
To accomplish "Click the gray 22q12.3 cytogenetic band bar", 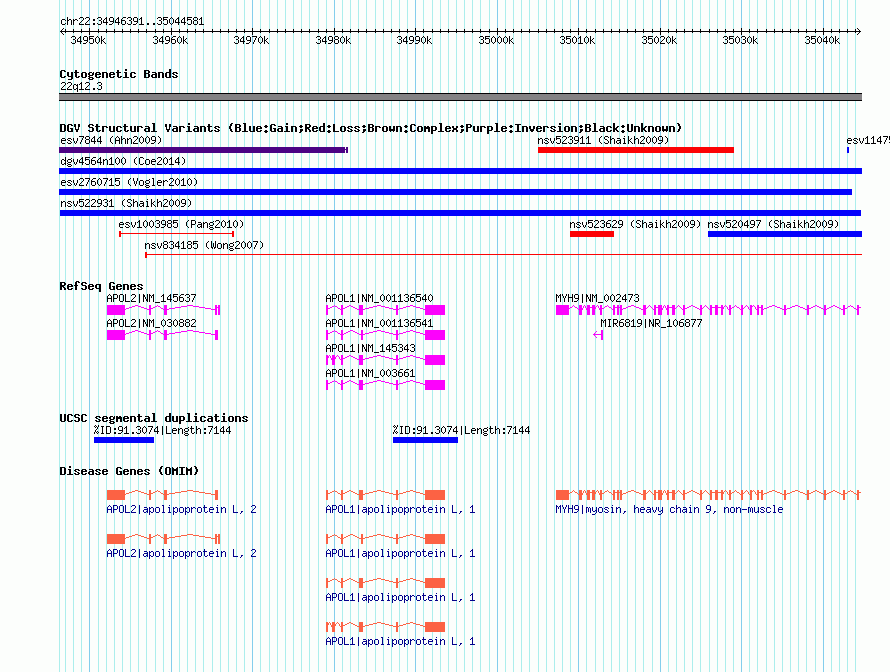I will click(x=460, y=97).
